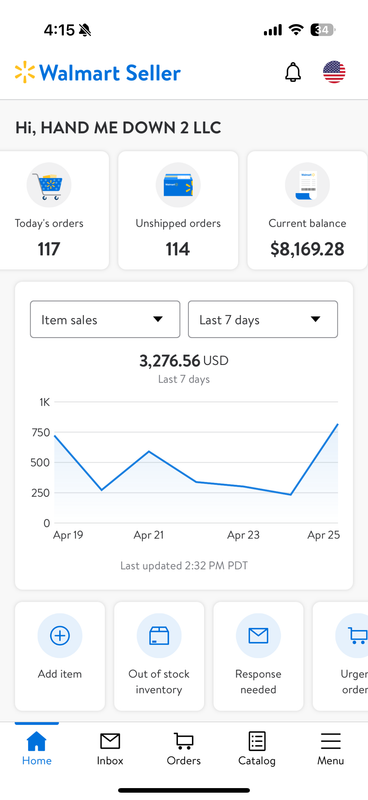Tap the 250 y-axis label
This screenshot has width=368, height=800.
[41, 492]
